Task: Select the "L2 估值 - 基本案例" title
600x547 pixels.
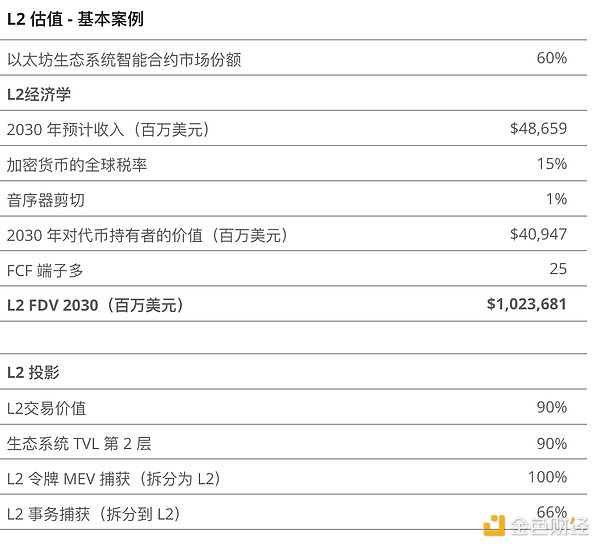Action: 80,20
